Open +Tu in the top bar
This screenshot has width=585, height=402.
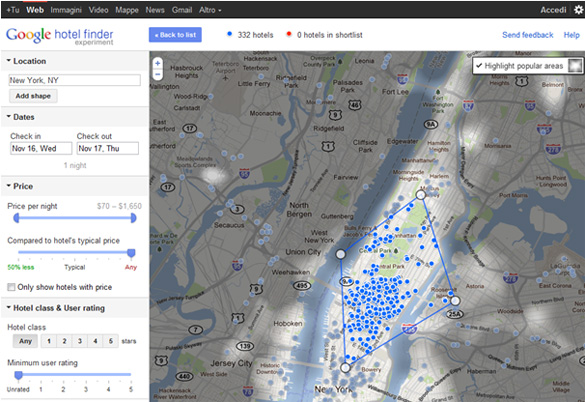(x=13, y=10)
